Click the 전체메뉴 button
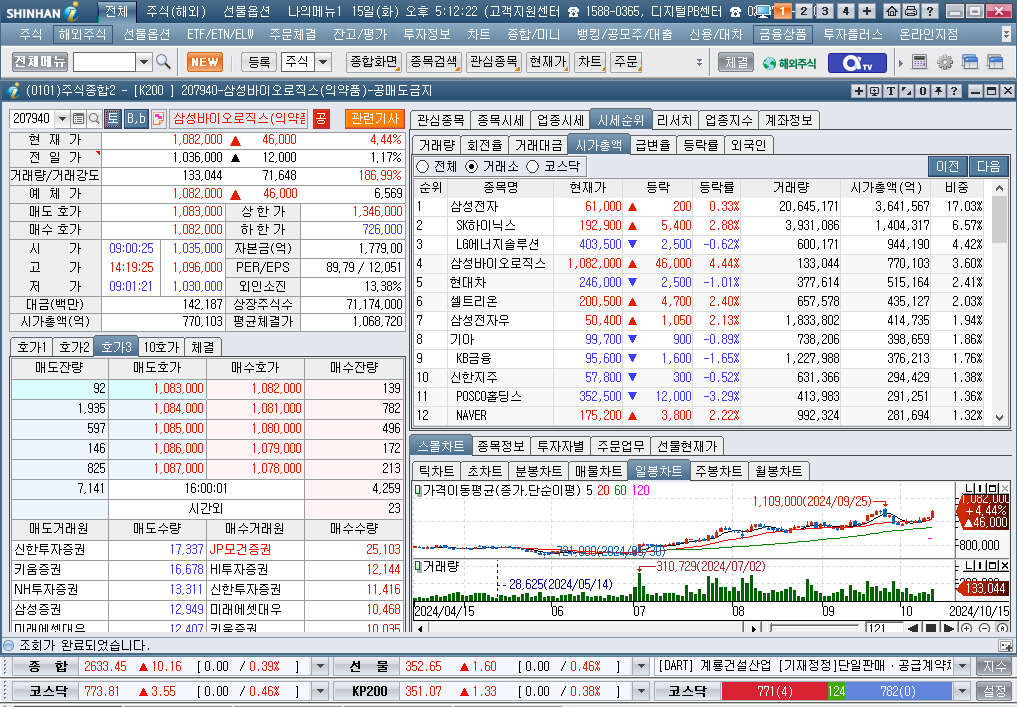The image size is (1017, 707). point(40,62)
